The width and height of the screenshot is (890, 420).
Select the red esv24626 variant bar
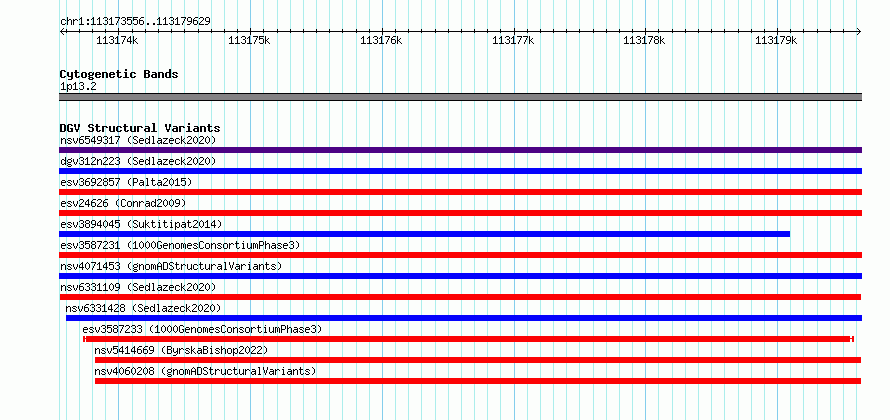click(460, 213)
